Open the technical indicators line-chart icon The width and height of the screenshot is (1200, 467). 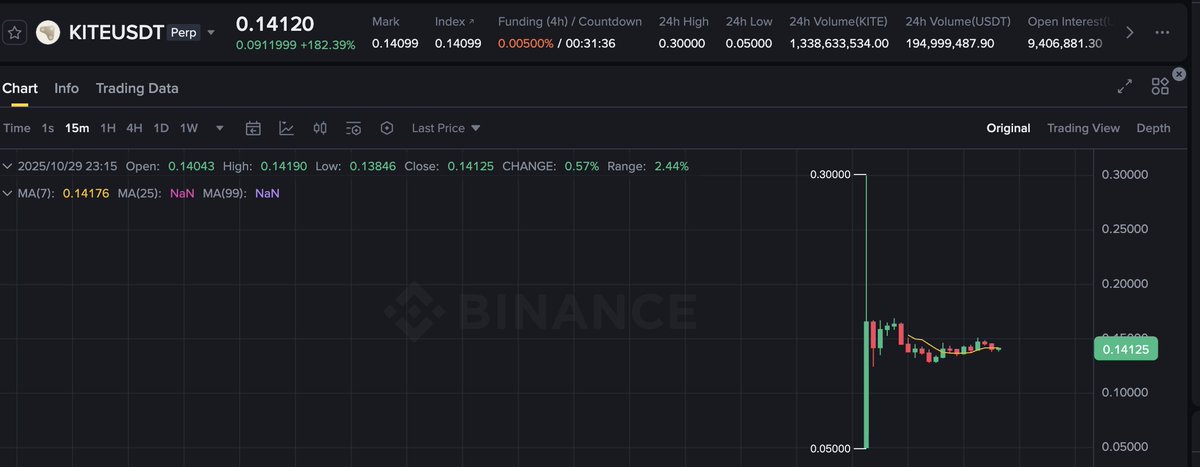286,128
